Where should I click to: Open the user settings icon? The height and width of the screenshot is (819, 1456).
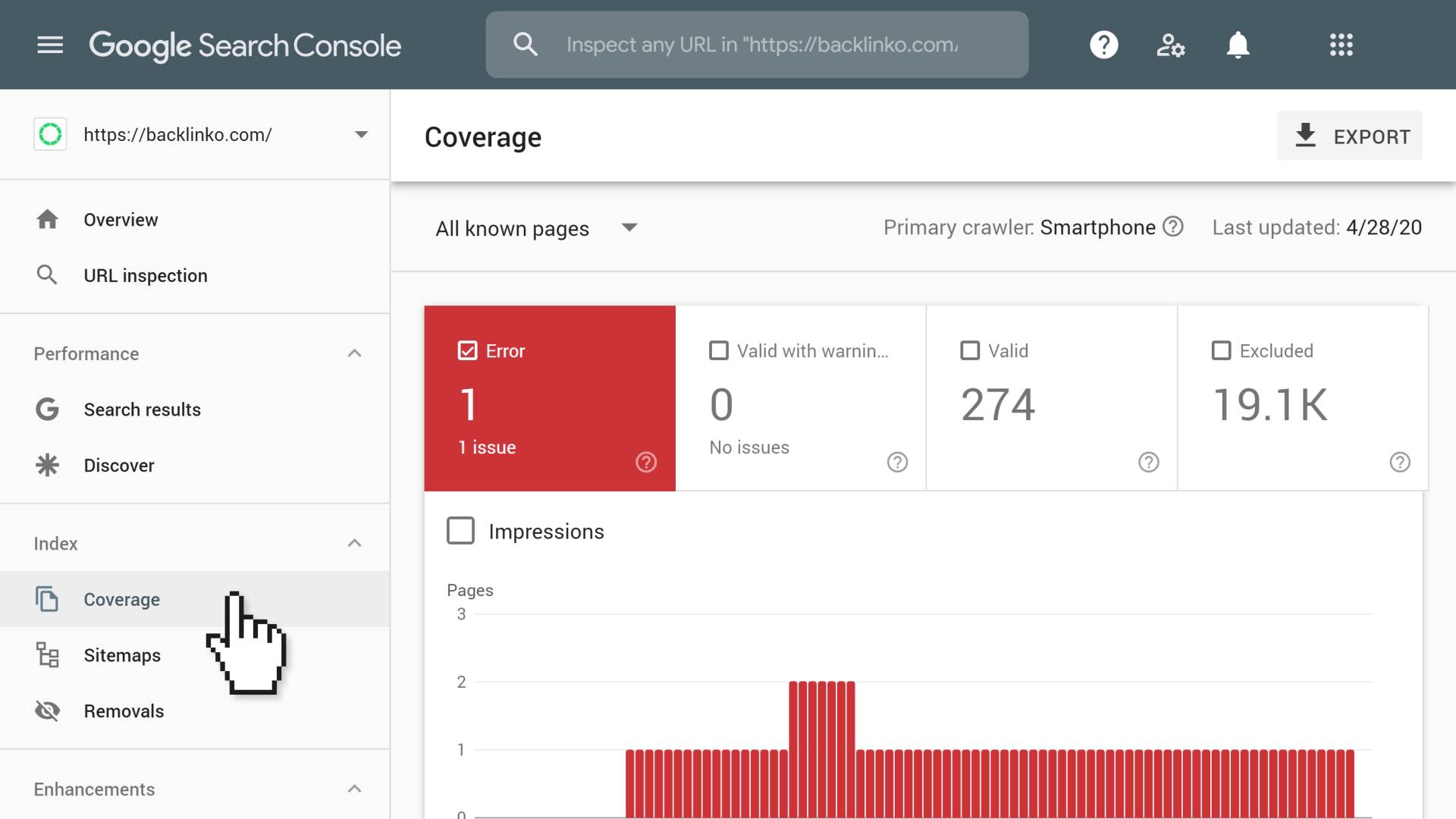point(1170,45)
